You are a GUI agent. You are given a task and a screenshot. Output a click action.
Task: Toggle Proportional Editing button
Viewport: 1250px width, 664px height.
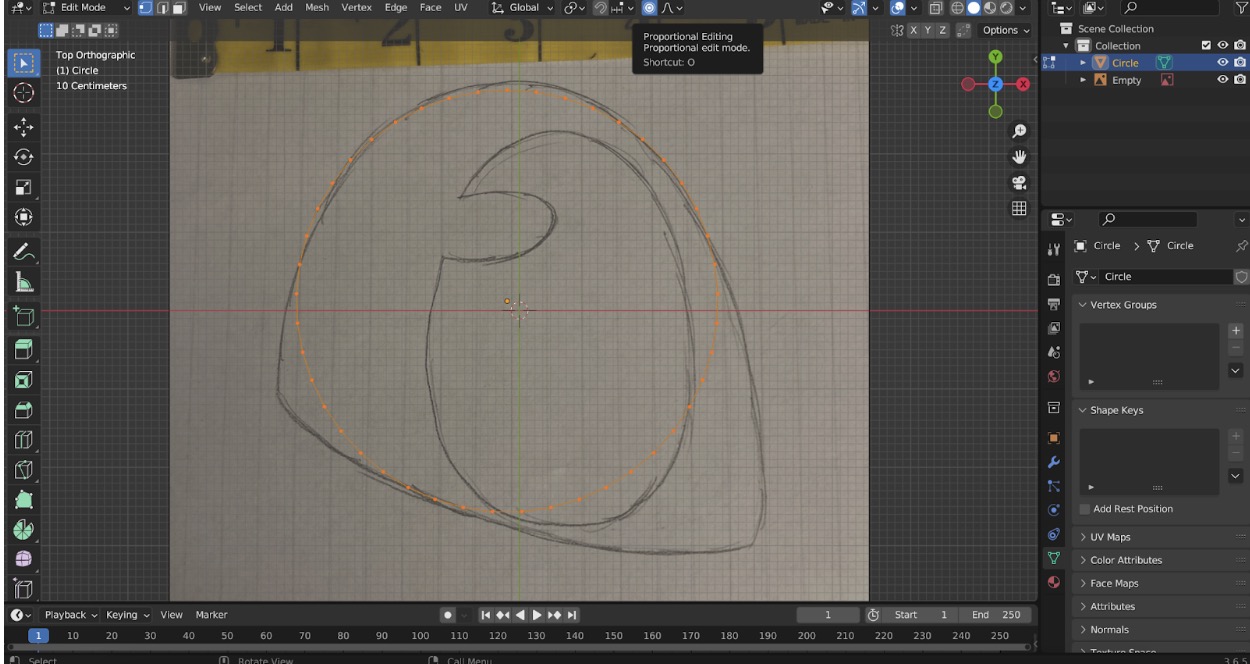coord(649,7)
